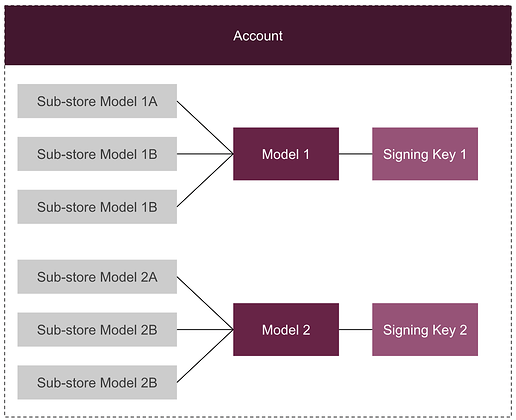Click the Account header banner
The width and height of the screenshot is (516, 420).
pyautogui.click(x=258, y=35)
